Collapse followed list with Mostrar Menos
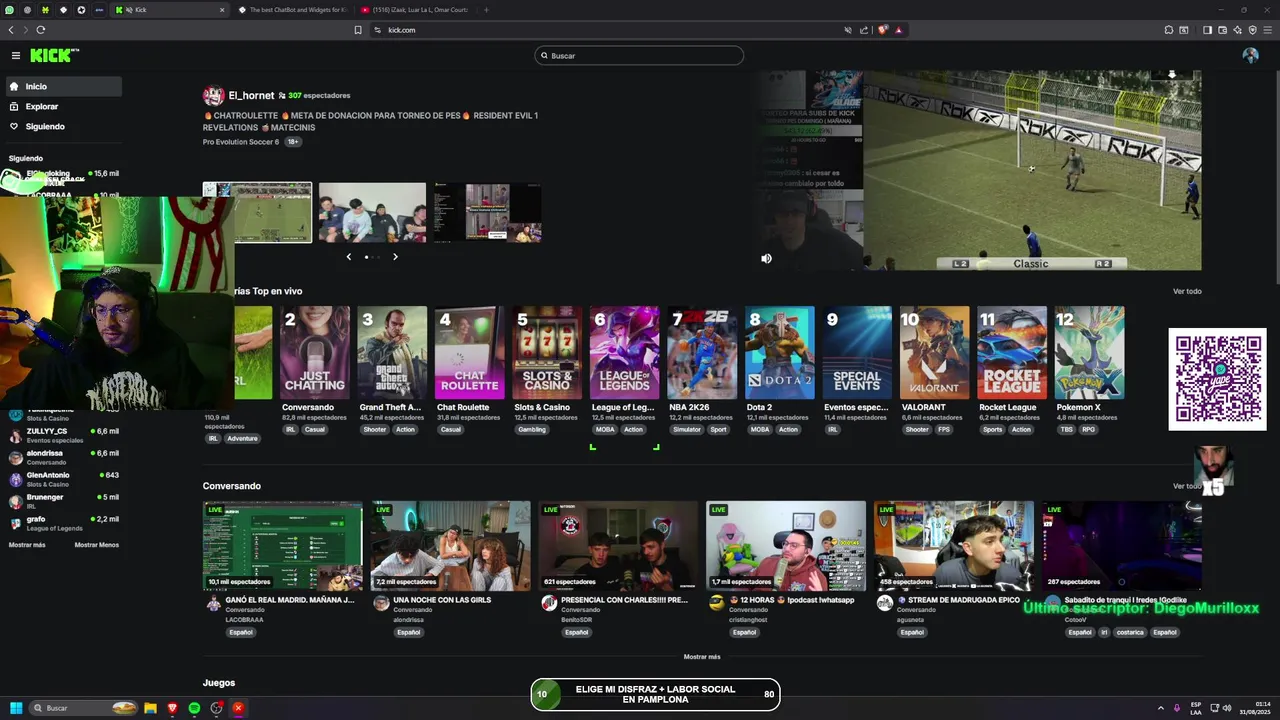This screenshot has height=720, width=1280. click(96, 545)
